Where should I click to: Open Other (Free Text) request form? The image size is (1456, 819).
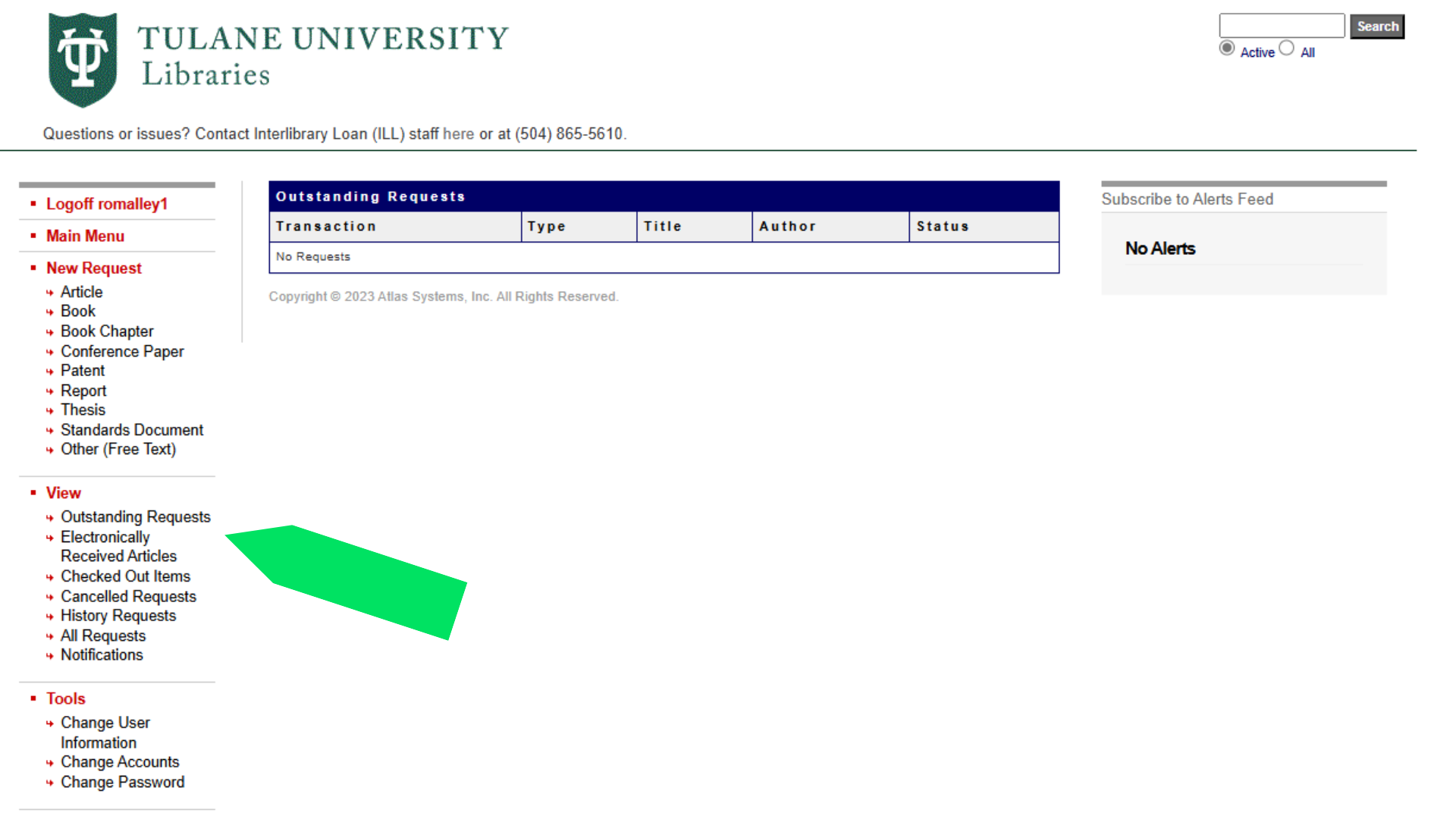[x=118, y=449]
